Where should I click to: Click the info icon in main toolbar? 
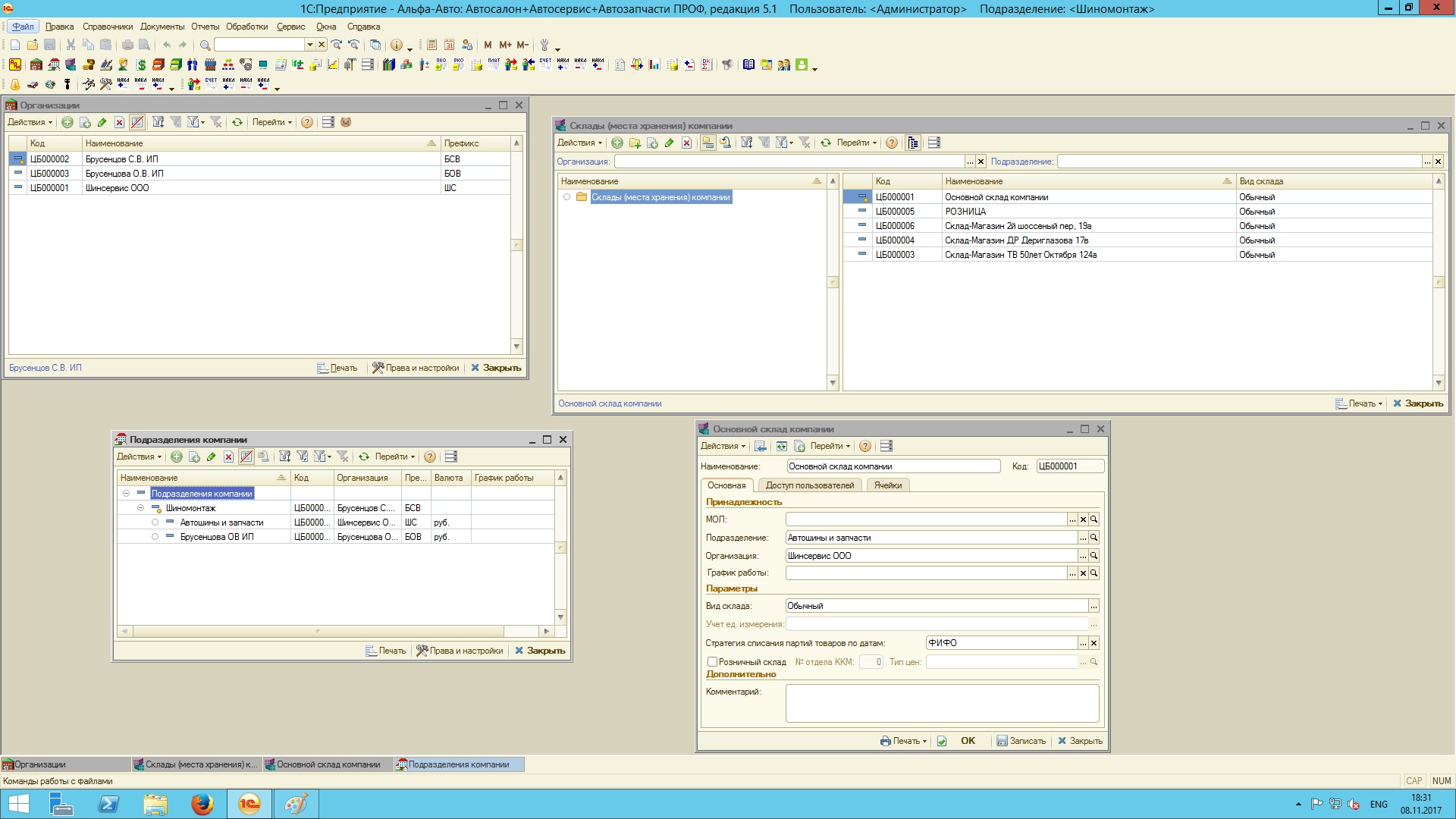tap(396, 45)
